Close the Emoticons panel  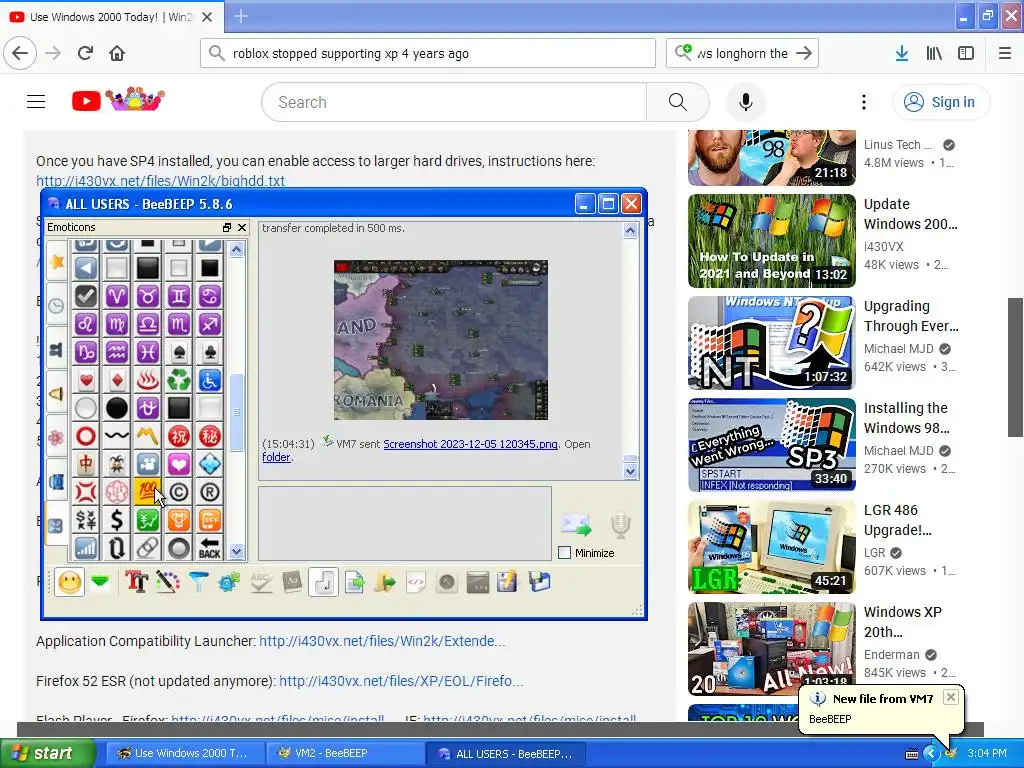(x=242, y=227)
